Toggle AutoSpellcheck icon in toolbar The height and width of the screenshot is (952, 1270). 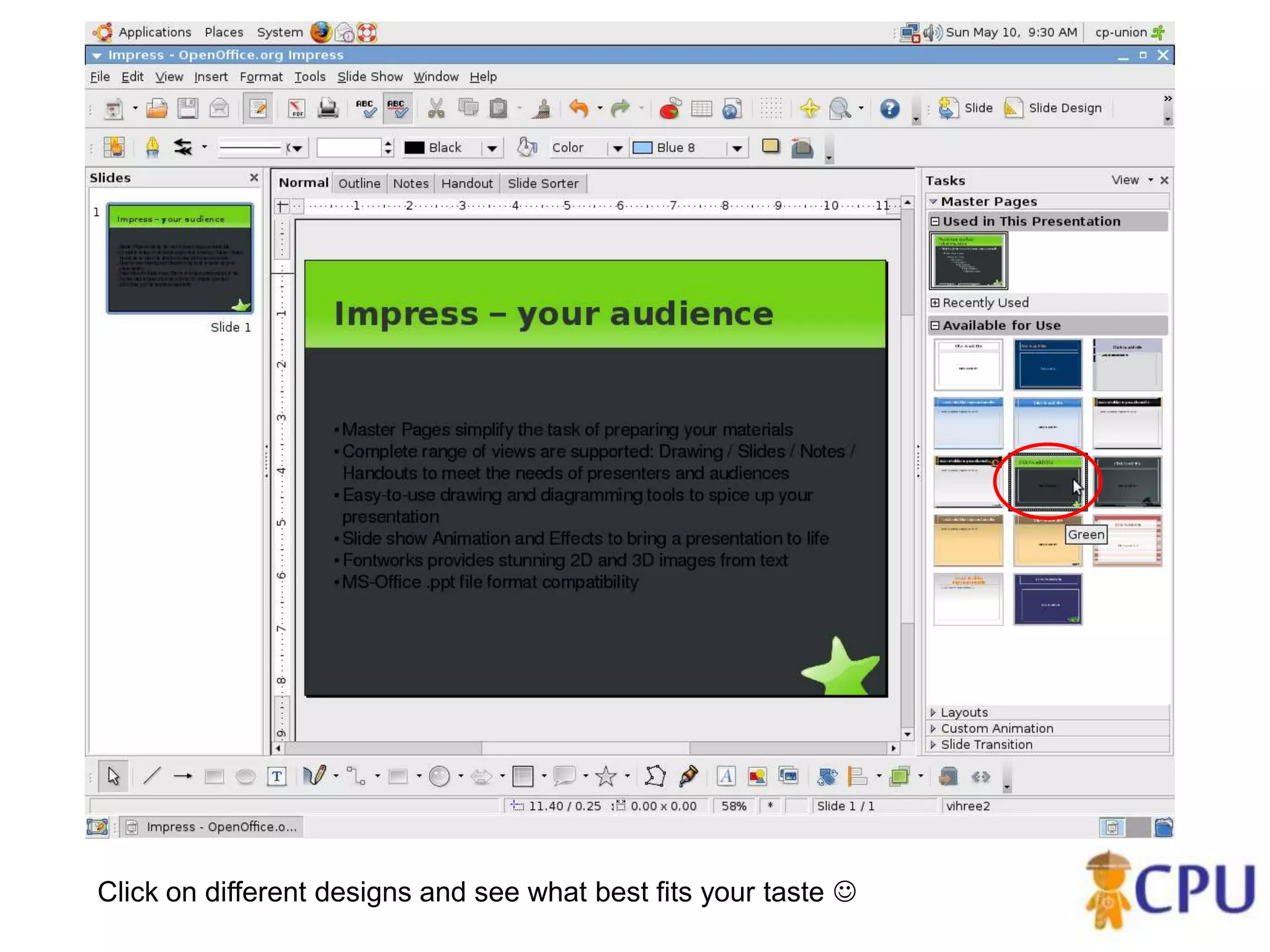click(397, 109)
